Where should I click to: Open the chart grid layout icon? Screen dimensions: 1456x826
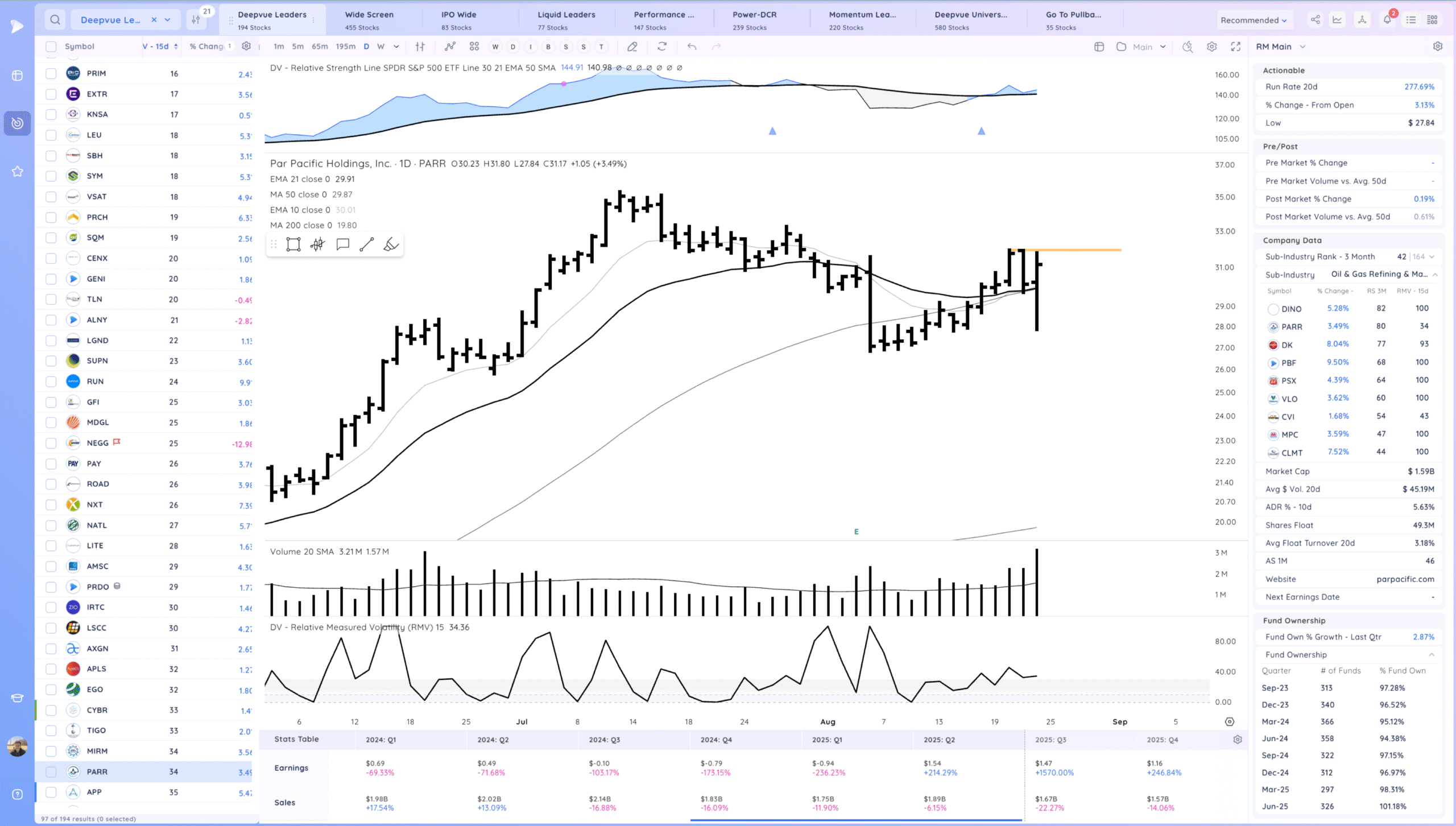click(x=474, y=47)
